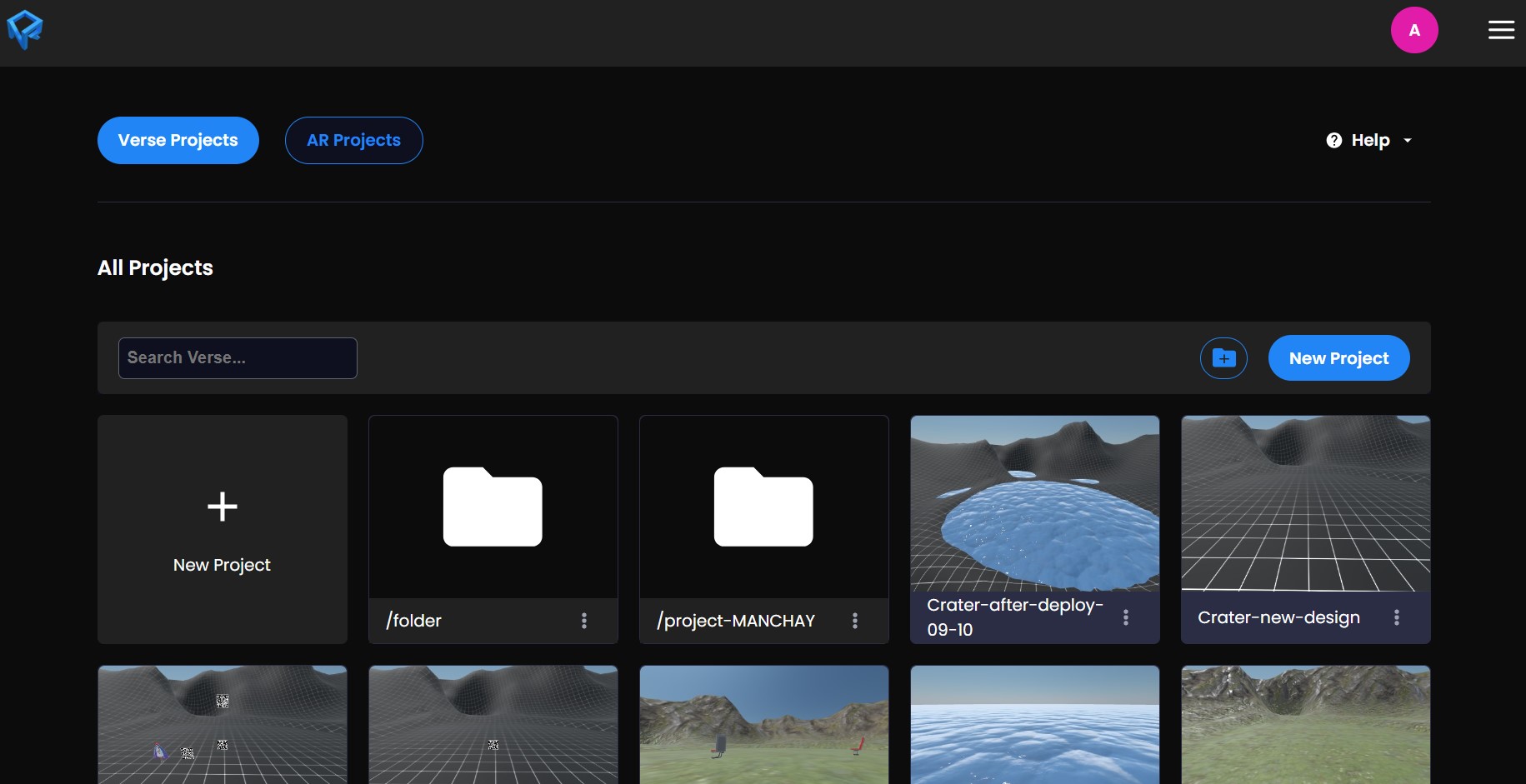Open options menu for Crater-after-deploy-09-10
The height and width of the screenshot is (784, 1526).
(x=1126, y=617)
